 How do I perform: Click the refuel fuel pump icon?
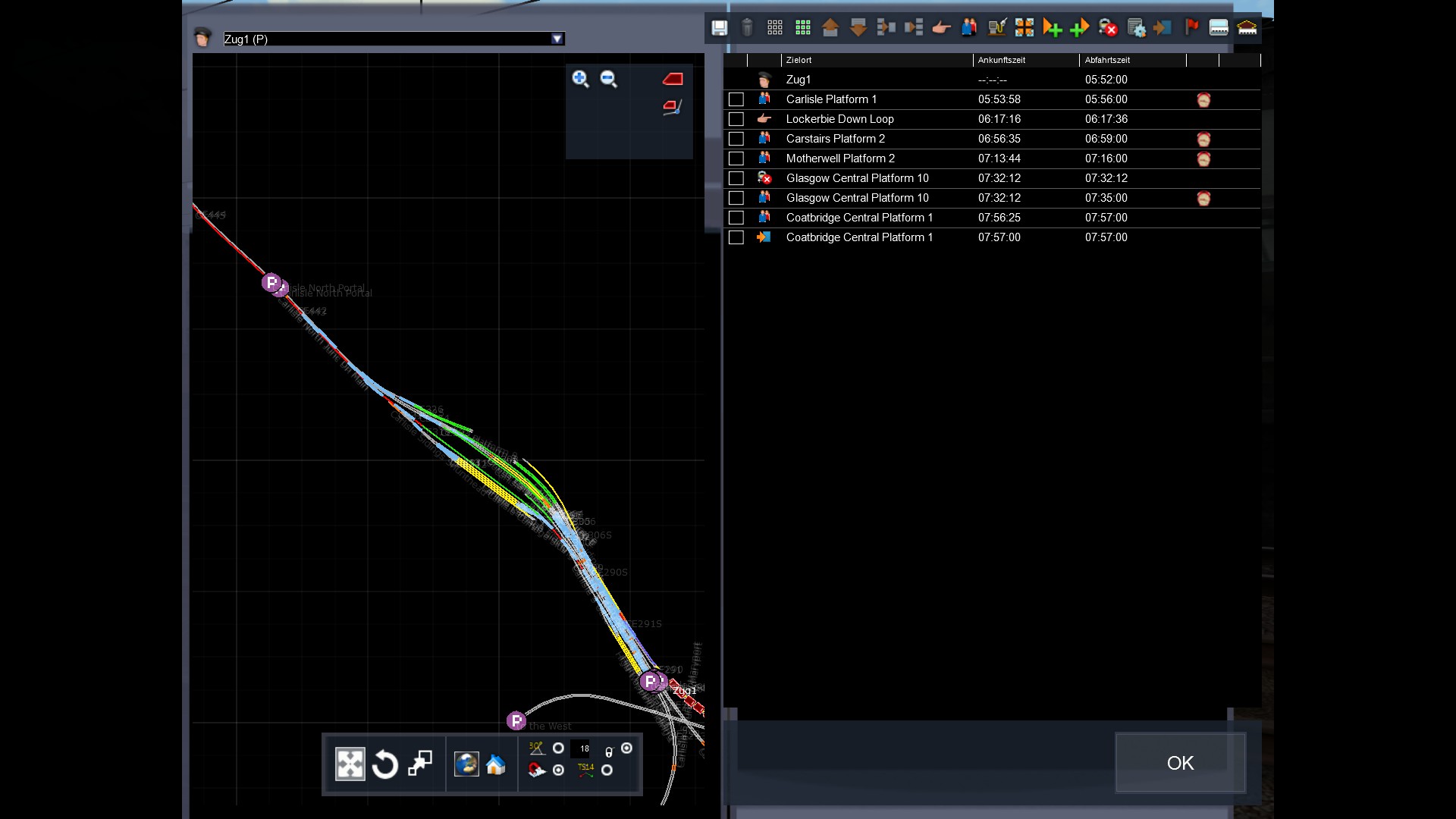tap(997, 28)
